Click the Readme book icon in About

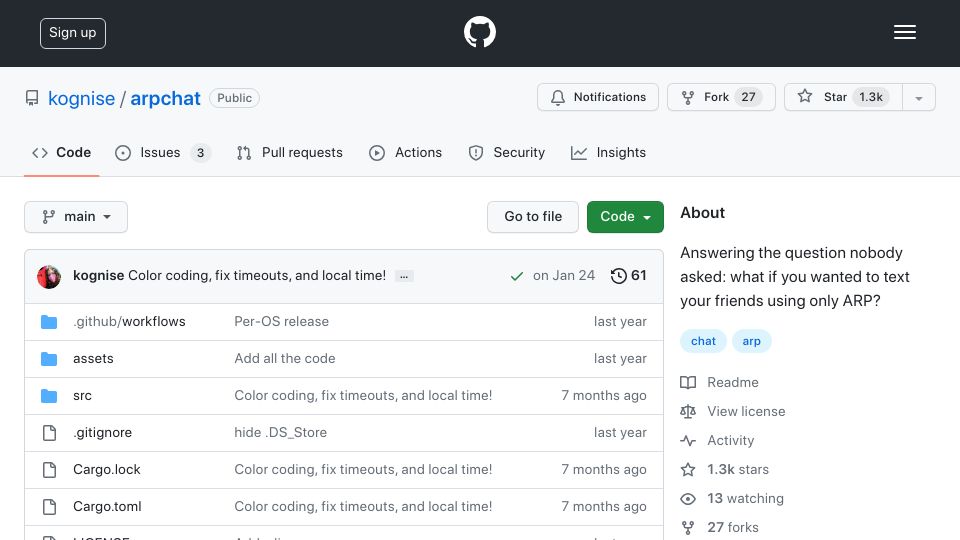tap(688, 383)
